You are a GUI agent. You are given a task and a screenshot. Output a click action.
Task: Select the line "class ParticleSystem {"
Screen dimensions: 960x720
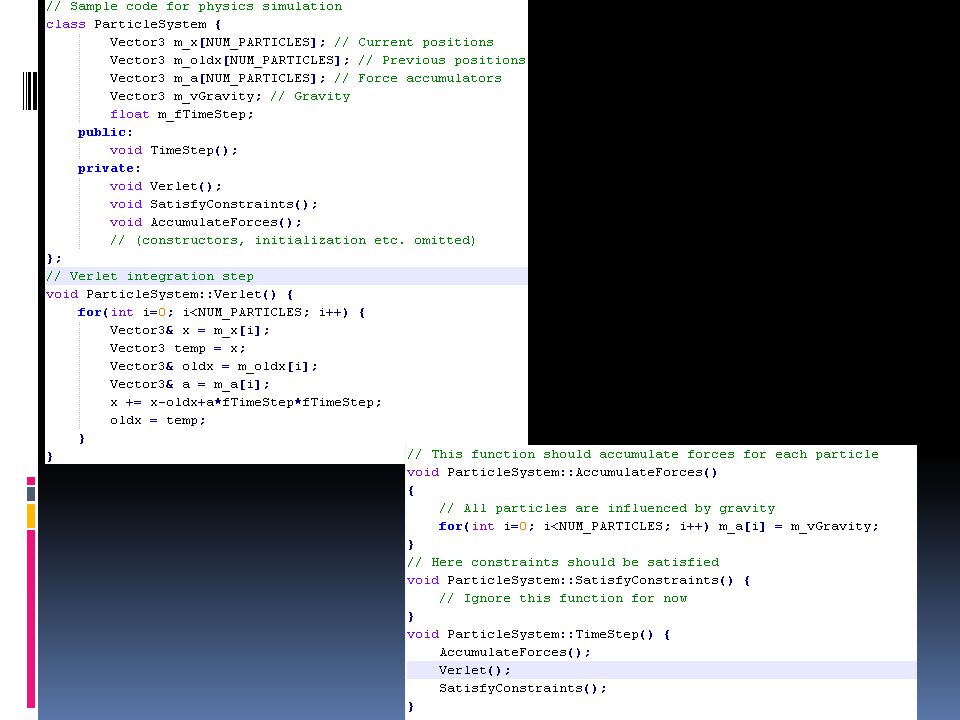[133, 24]
